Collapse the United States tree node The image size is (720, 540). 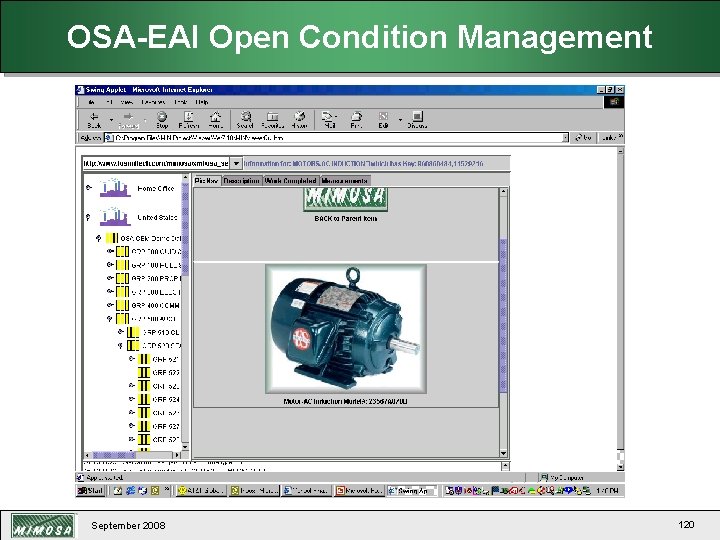point(88,217)
